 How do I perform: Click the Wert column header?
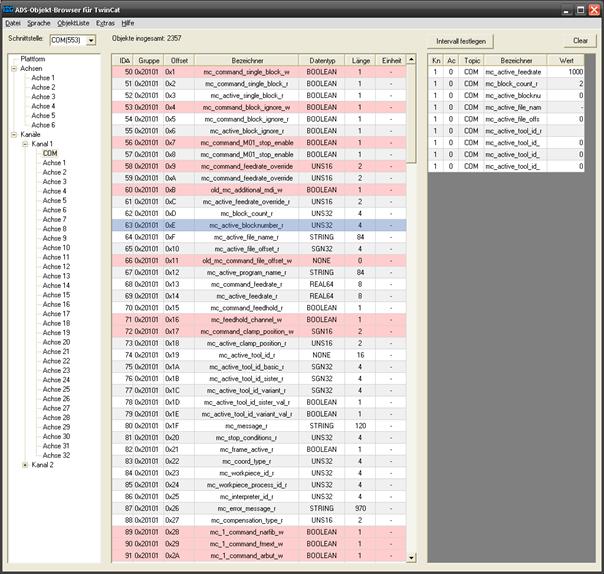(566, 60)
